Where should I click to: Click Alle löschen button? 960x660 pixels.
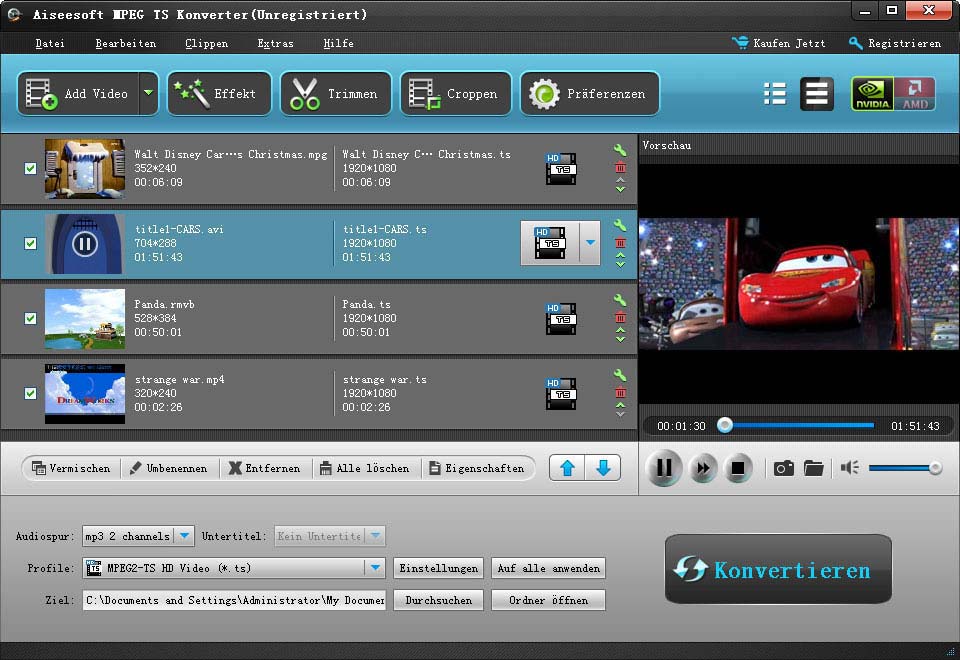click(x=365, y=468)
